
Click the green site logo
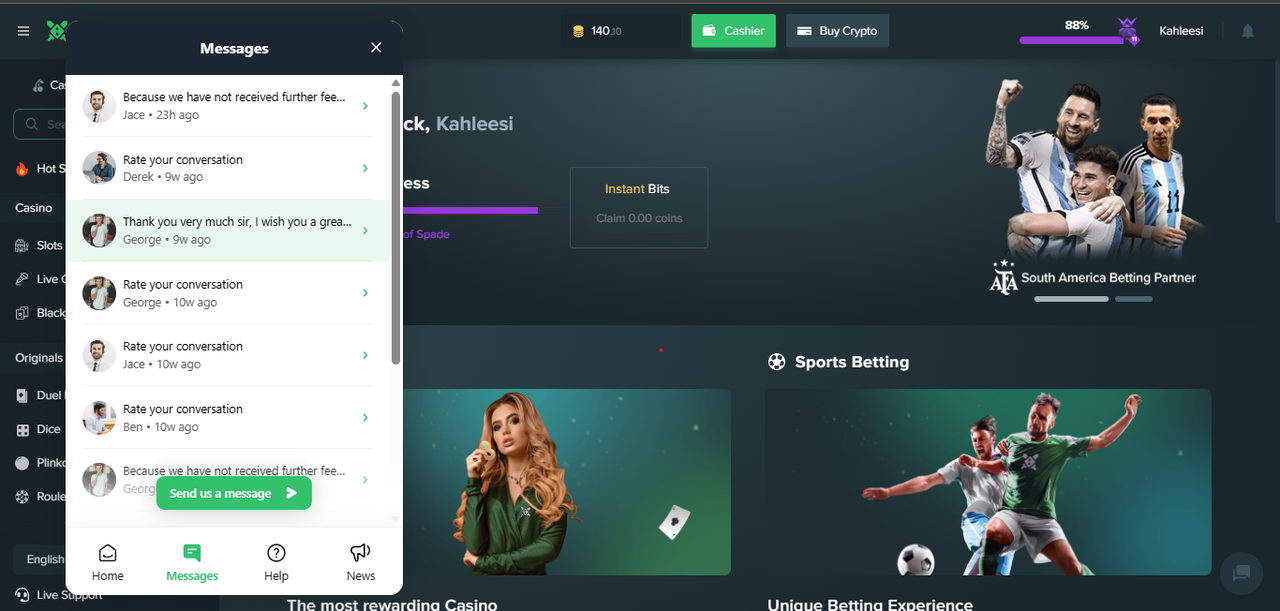pyautogui.click(x=55, y=31)
